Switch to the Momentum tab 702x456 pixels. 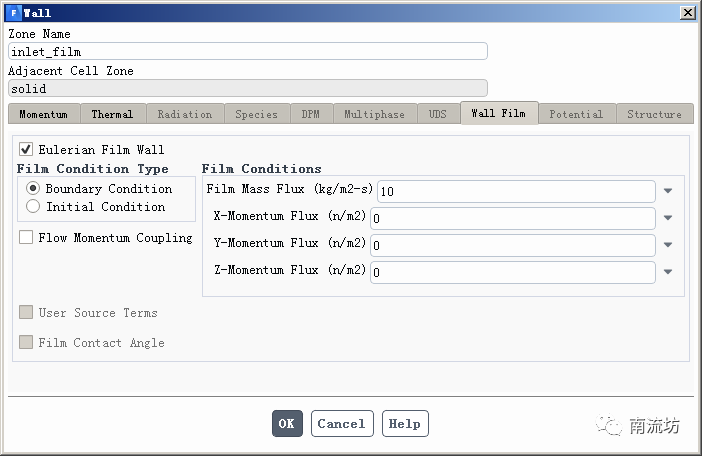point(43,114)
